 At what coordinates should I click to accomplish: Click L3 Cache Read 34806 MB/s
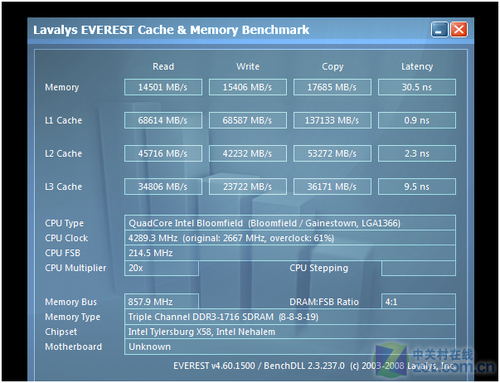[x=163, y=187]
